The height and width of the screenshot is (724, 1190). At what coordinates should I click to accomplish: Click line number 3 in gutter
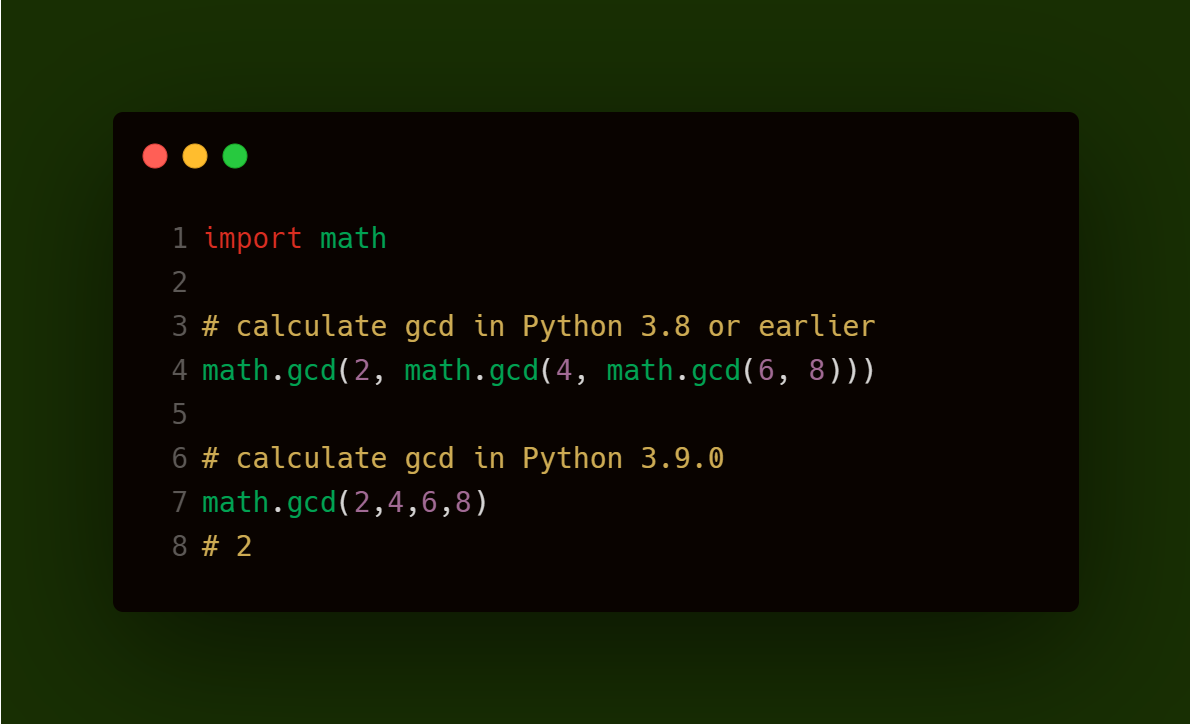point(180,327)
